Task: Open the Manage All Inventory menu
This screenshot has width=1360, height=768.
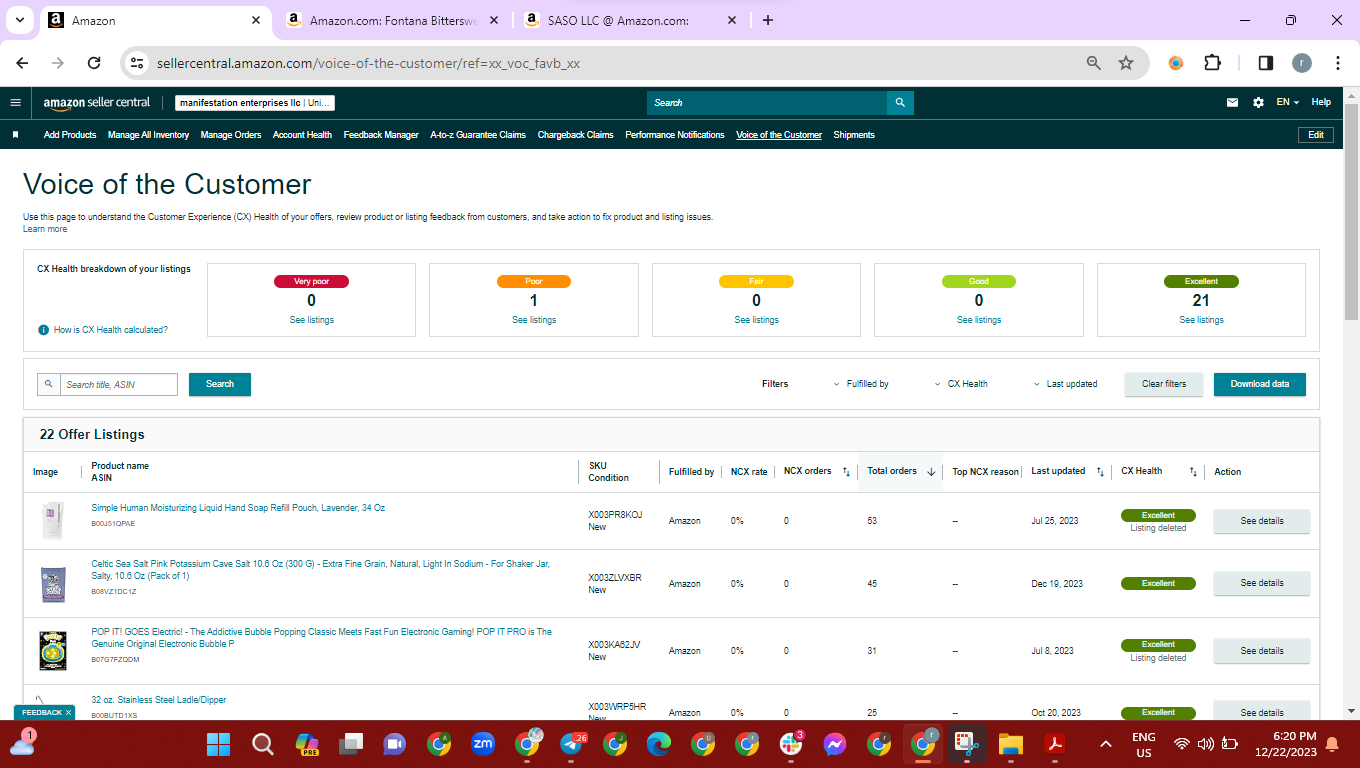Action: click(x=148, y=135)
